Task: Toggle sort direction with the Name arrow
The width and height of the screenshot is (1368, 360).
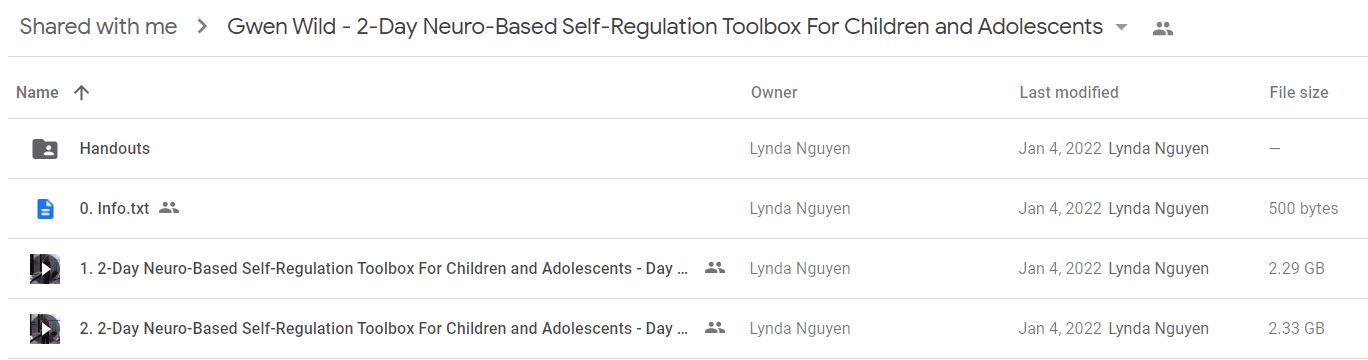Action: pyautogui.click(x=82, y=92)
